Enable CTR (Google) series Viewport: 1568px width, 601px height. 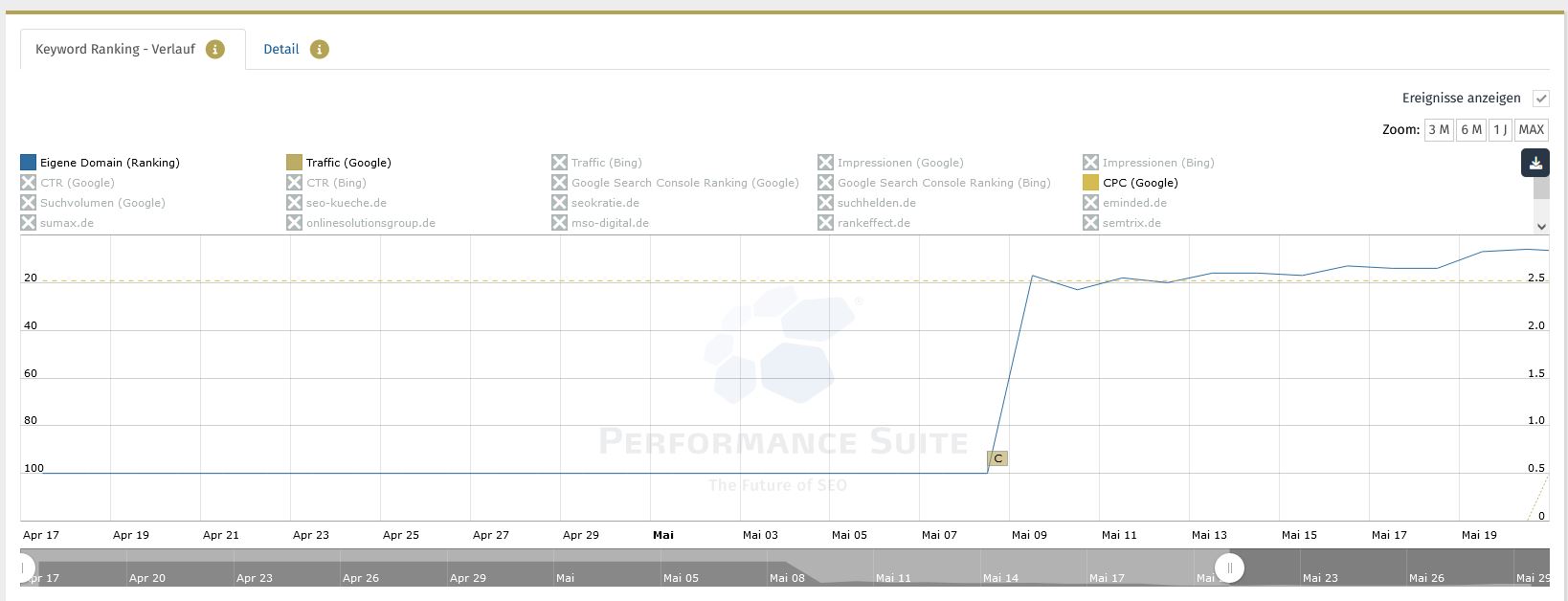(67, 183)
